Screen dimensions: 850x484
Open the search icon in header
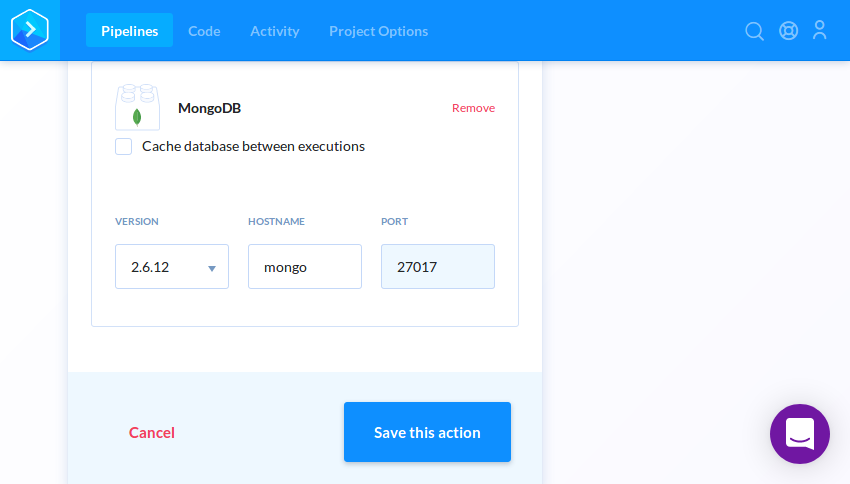[754, 31]
